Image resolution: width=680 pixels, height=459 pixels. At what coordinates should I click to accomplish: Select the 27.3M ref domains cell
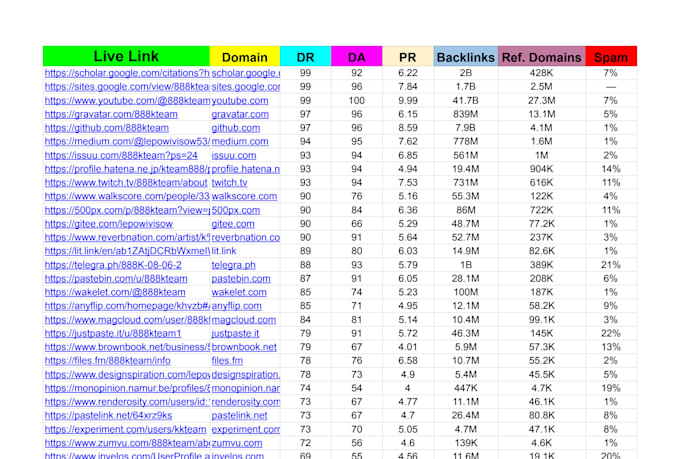point(542,101)
